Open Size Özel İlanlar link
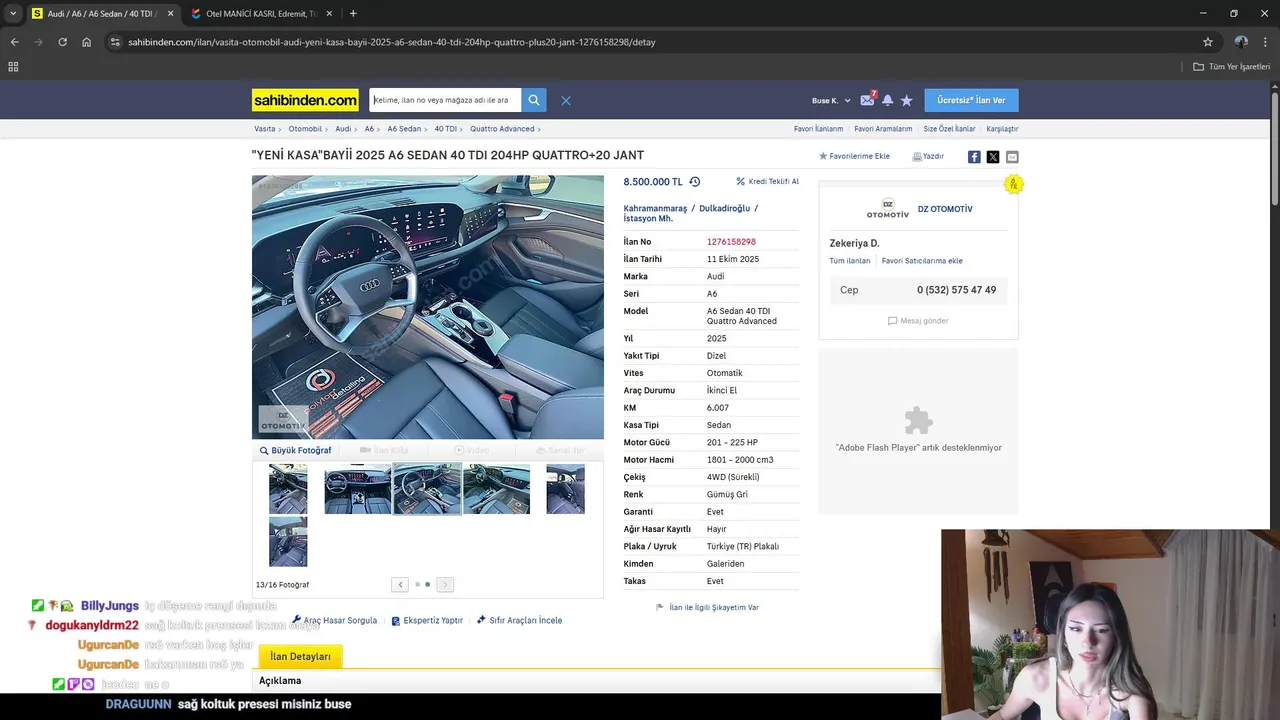The height and width of the screenshot is (720, 1280). coord(949,129)
